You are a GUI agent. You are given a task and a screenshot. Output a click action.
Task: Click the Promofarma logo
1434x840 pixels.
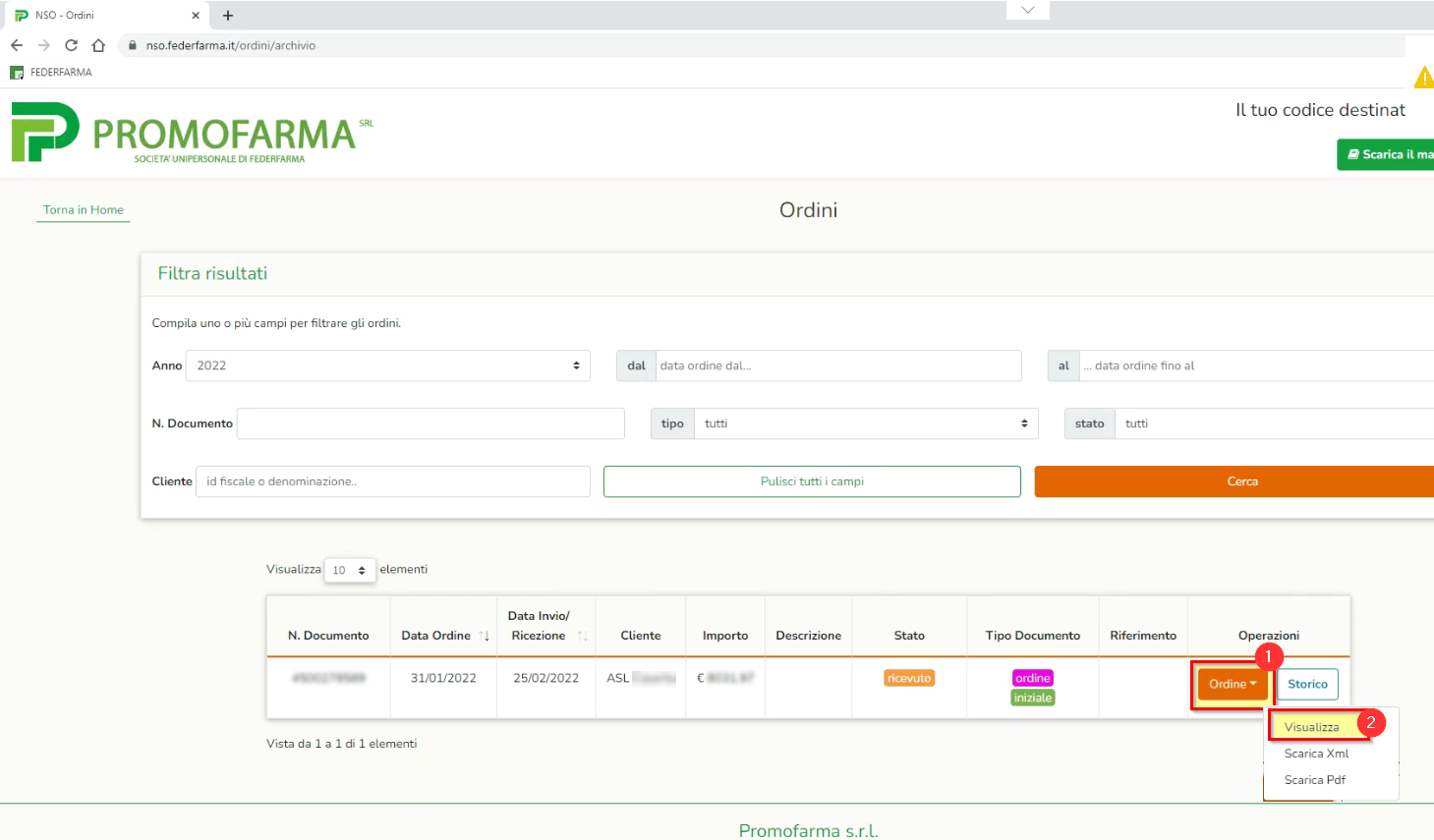click(x=192, y=134)
